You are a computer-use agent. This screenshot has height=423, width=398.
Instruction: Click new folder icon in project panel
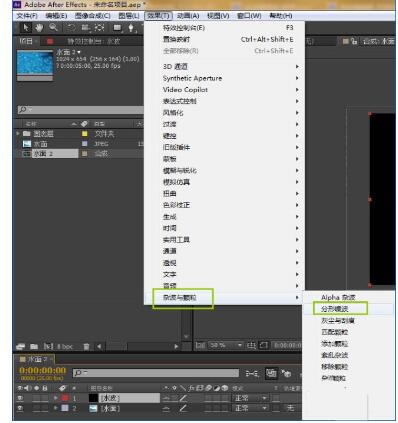[x=34, y=347]
